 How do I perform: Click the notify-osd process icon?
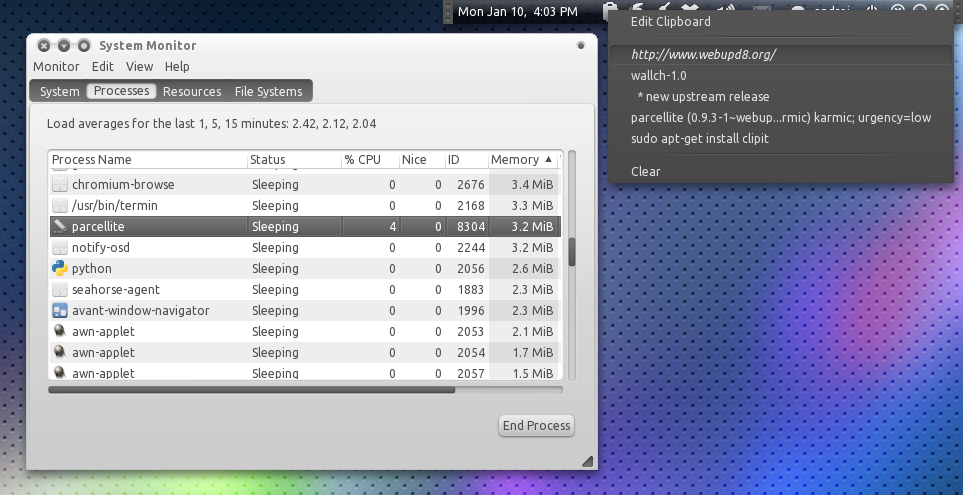click(60, 248)
